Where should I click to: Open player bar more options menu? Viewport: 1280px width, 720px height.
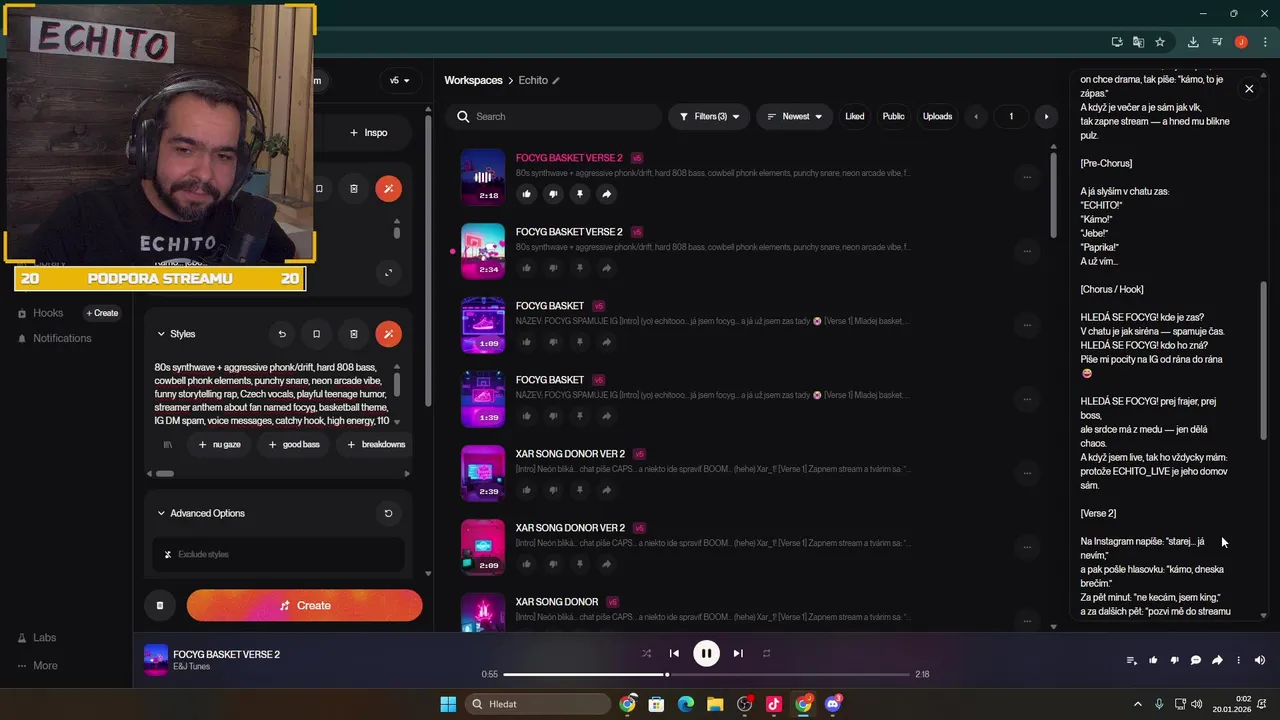click(1238, 660)
